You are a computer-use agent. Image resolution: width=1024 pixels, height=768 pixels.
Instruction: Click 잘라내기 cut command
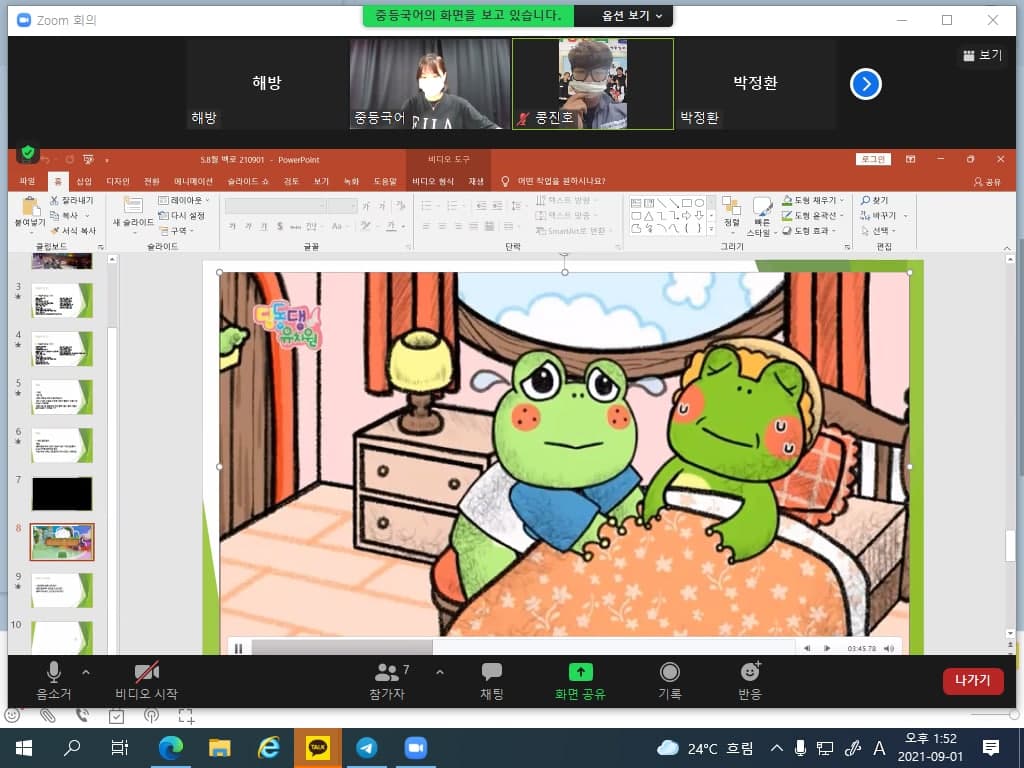click(x=72, y=200)
